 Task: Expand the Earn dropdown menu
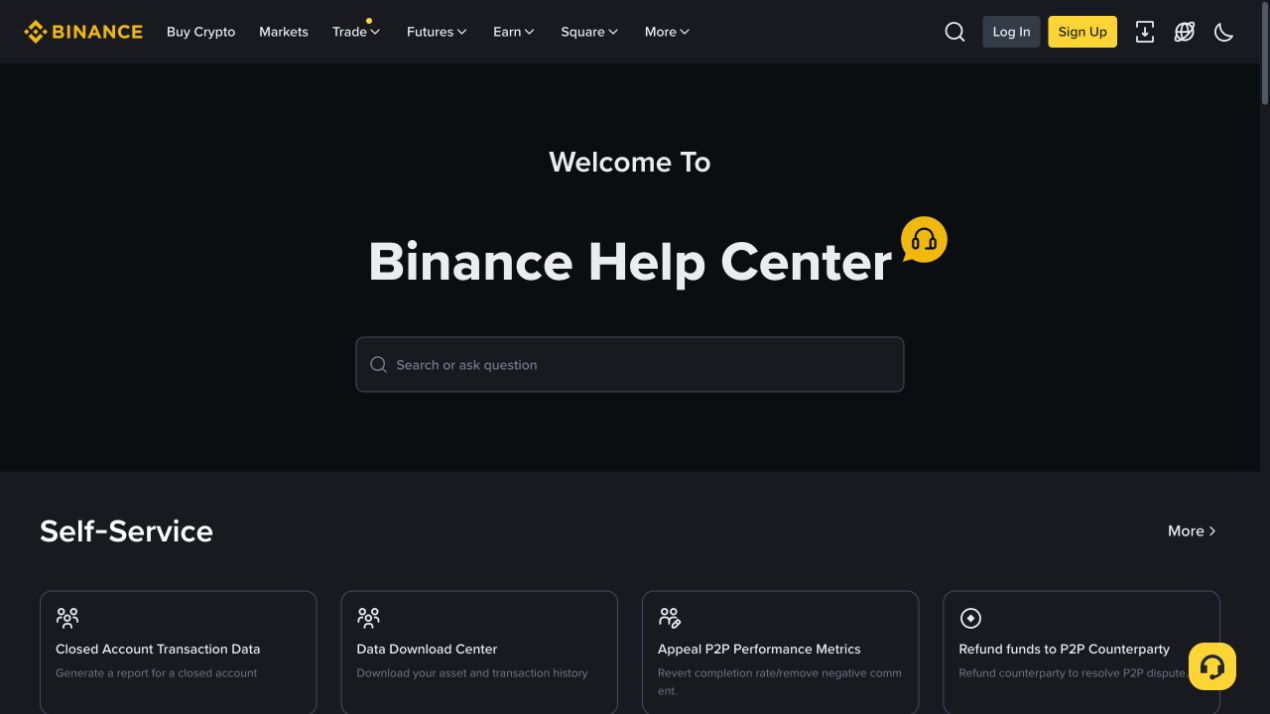[x=514, y=32]
